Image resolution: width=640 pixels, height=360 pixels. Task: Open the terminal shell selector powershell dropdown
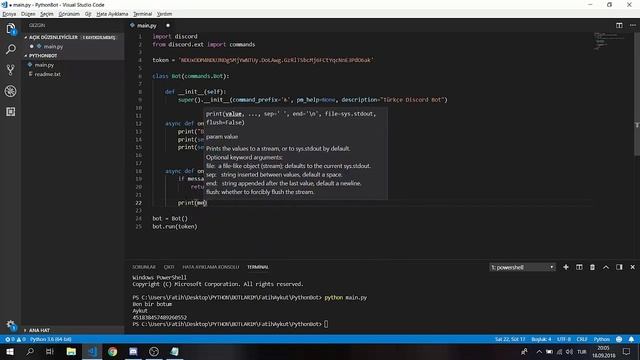(522, 267)
